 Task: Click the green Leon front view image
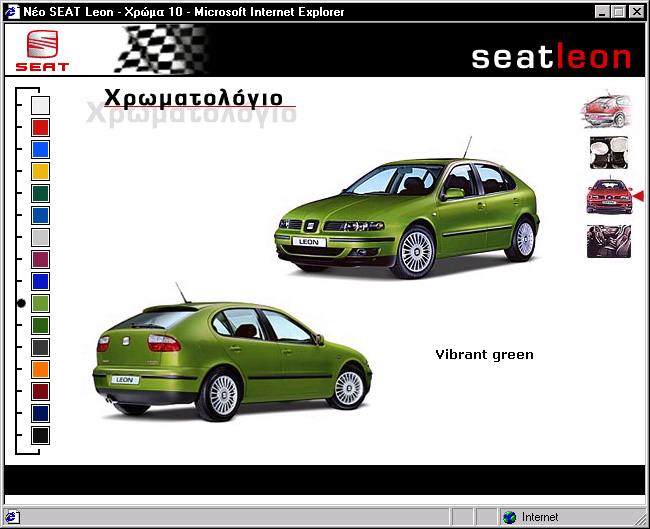click(407, 209)
